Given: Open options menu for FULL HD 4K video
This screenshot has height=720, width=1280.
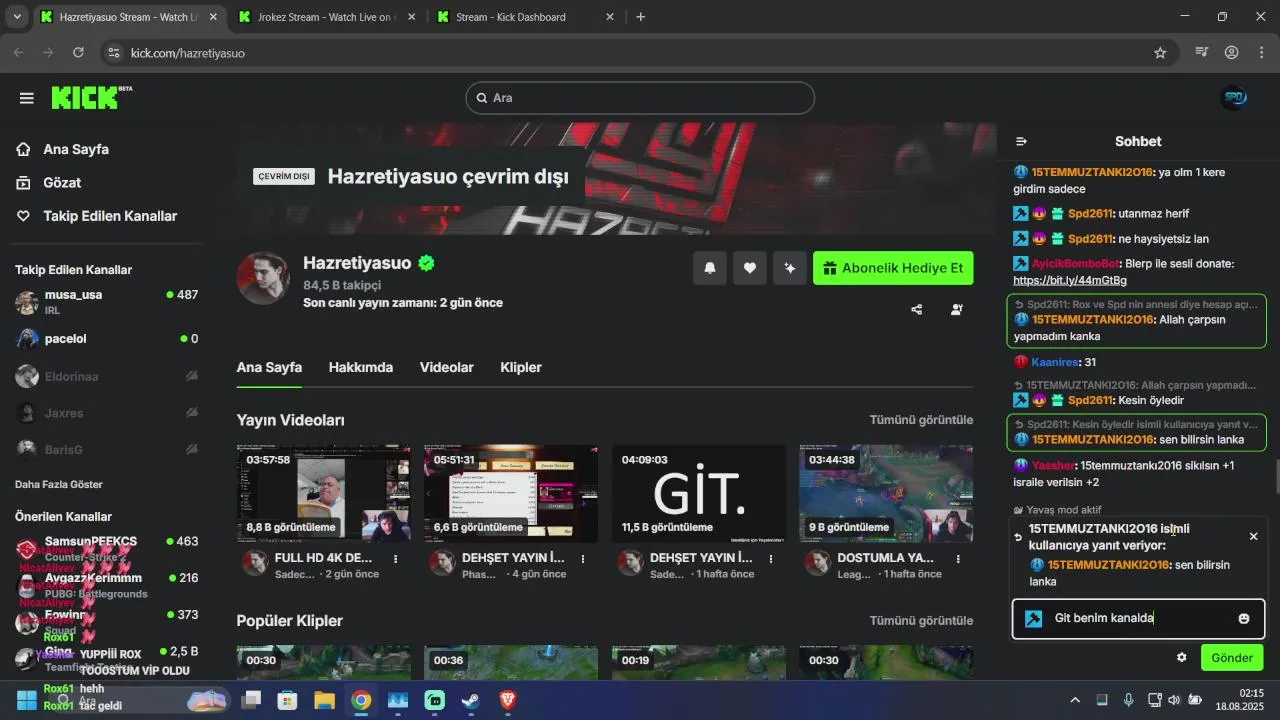Looking at the screenshot, I should (x=396, y=559).
